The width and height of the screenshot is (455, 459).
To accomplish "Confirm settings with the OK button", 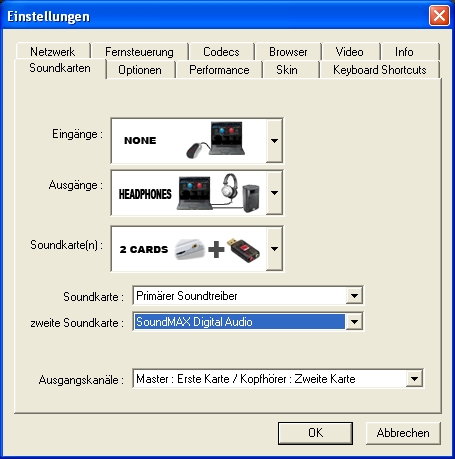I will 315,433.
